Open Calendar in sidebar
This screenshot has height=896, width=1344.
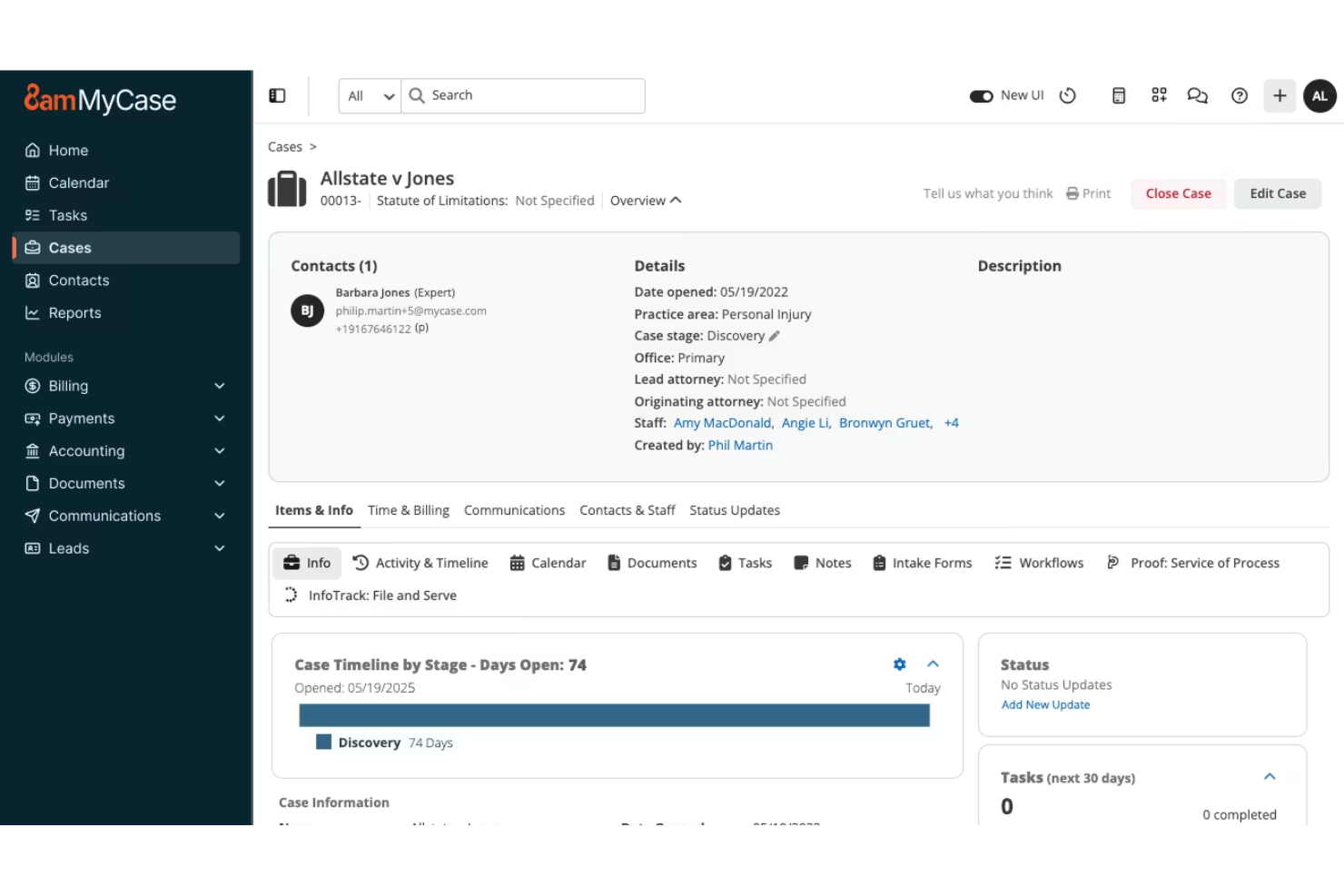[126, 182]
